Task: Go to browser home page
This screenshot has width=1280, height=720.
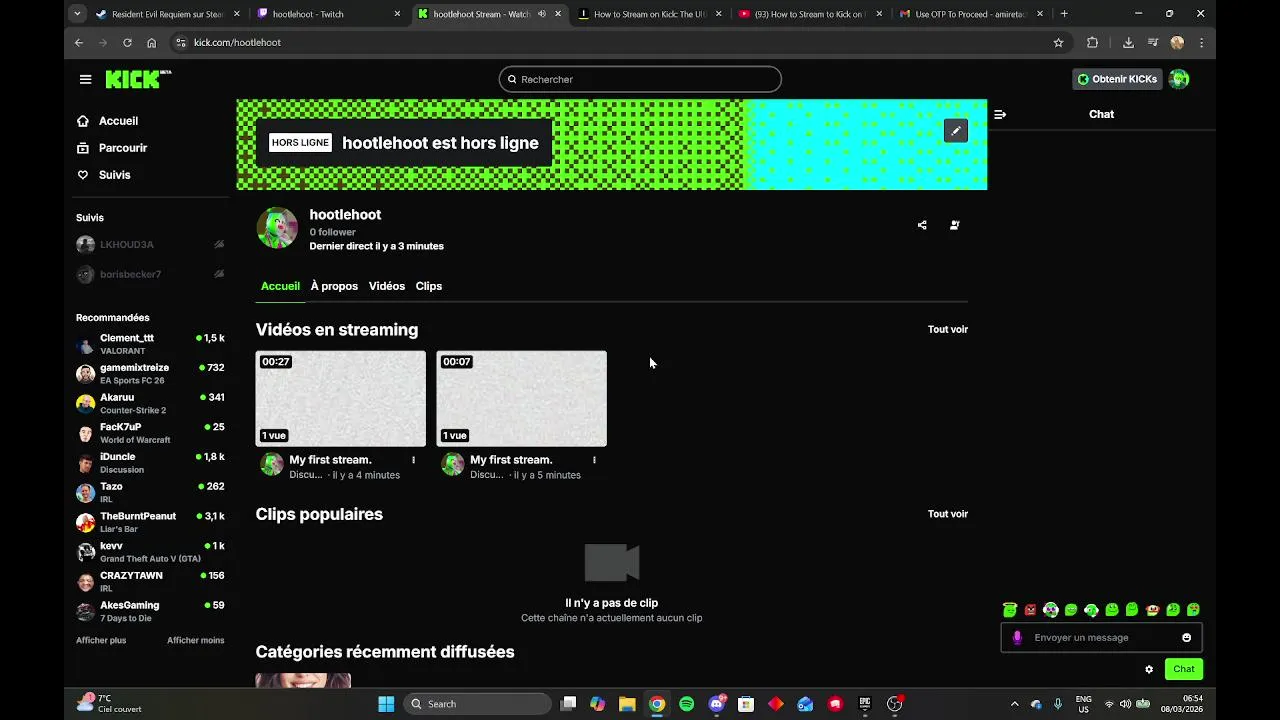Action: [151, 43]
